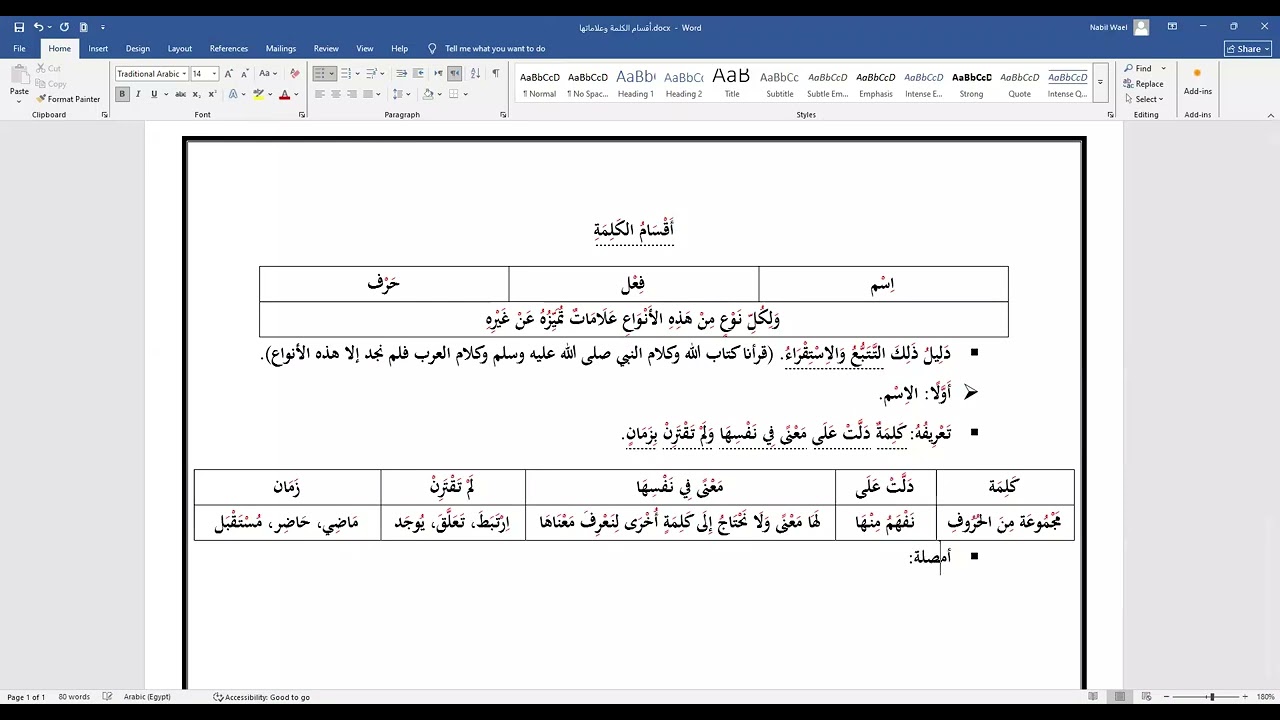Open the Font dialog launcher
The height and width of the screenshot is (720, 1280).
pos(302,115)
